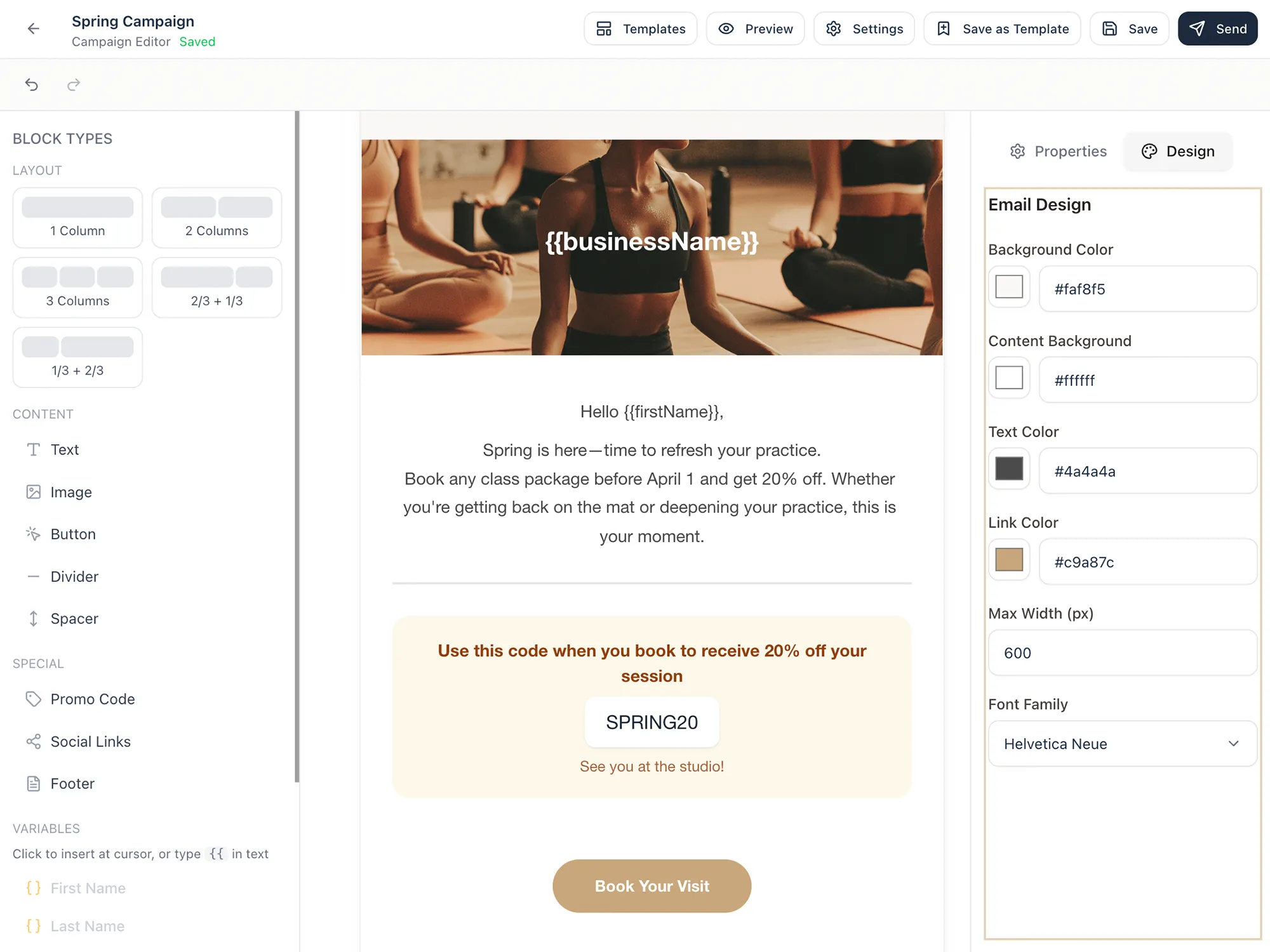
Task: Send the Spring Campaign
Action: tap(1217, 29)
